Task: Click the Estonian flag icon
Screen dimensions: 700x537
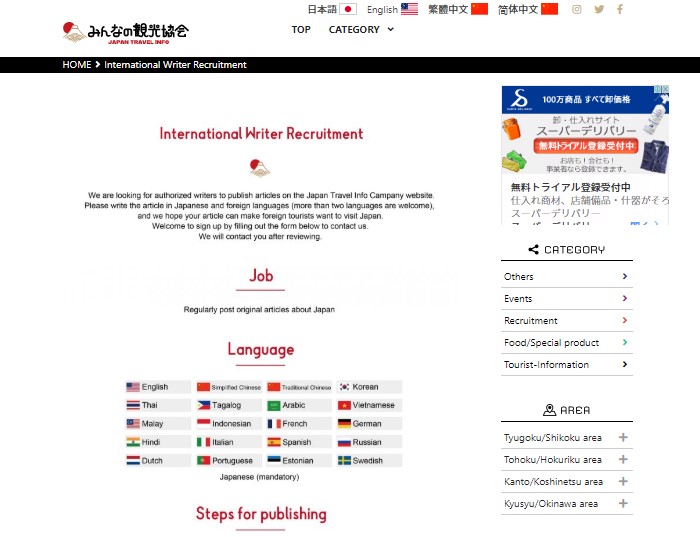Action: coord(274,460)
